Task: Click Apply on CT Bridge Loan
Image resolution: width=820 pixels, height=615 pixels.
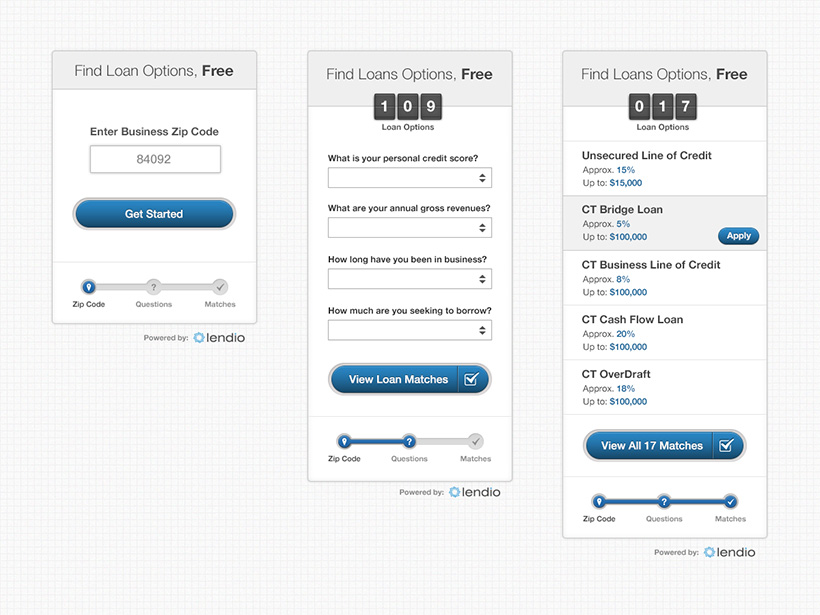Action: point(738,236)
